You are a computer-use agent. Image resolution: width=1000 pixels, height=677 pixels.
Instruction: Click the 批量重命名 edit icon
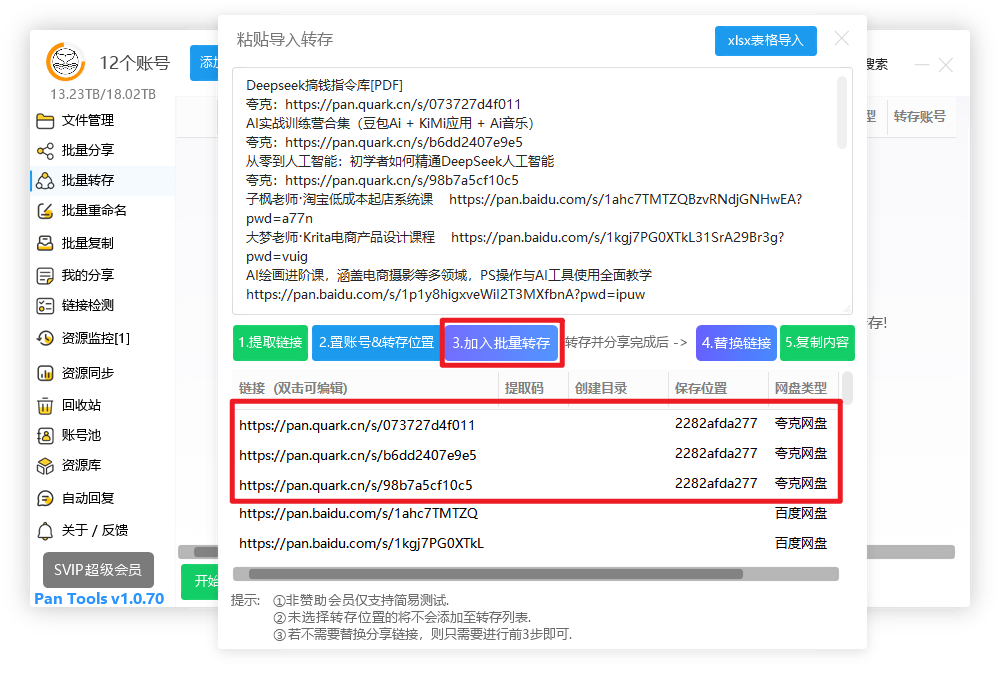pos(45,210)
